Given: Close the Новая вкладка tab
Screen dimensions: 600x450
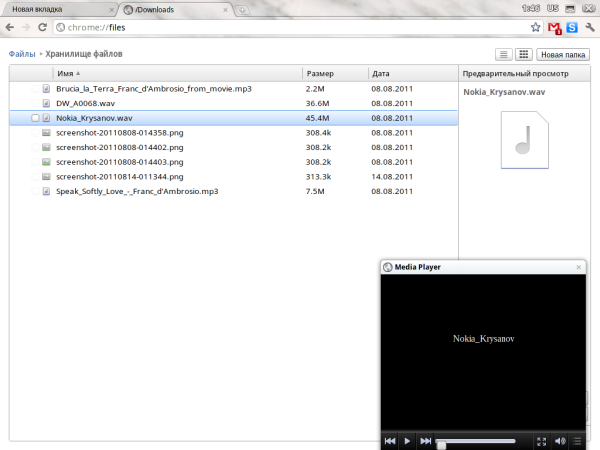Looking at the screenshot, I should tap(111, 10).
